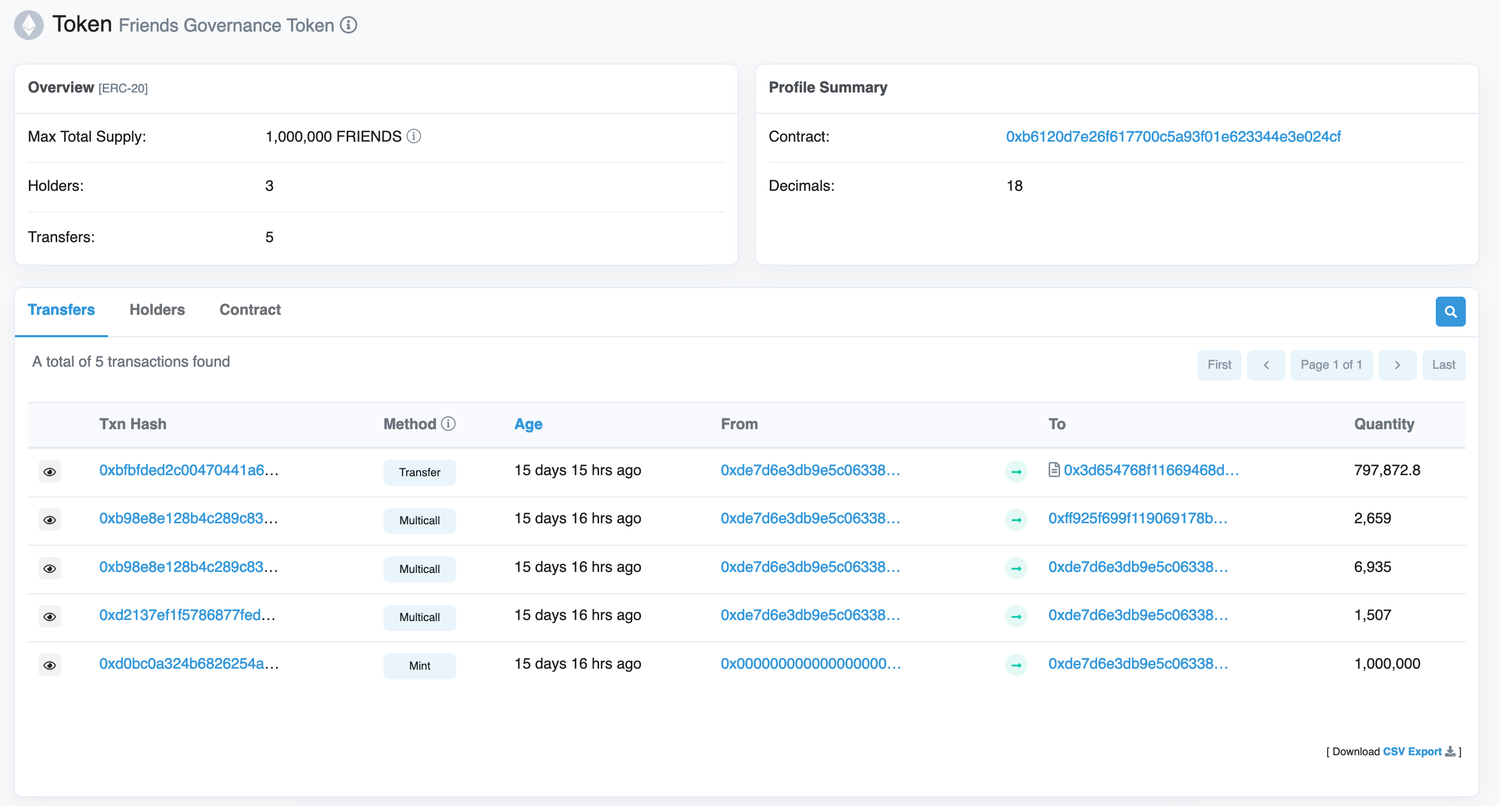Click the Transfer method badge

pos(420,472)
